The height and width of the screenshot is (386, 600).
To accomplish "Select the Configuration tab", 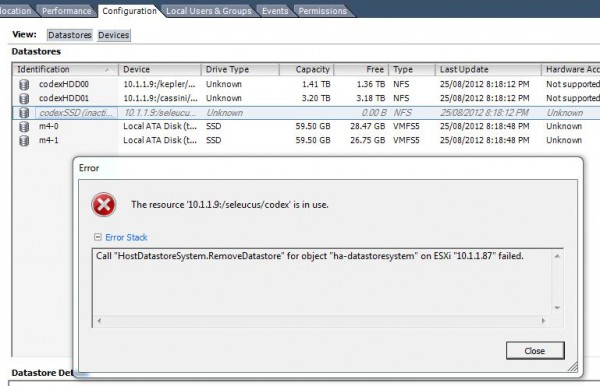I will [129, 11].
